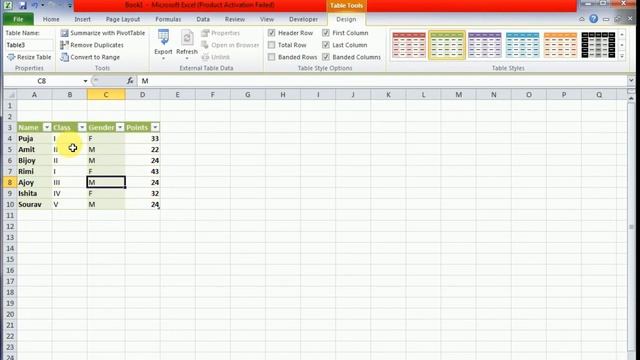Select the purple table style swatch
The image size is (640, 360).
[484, 45]
